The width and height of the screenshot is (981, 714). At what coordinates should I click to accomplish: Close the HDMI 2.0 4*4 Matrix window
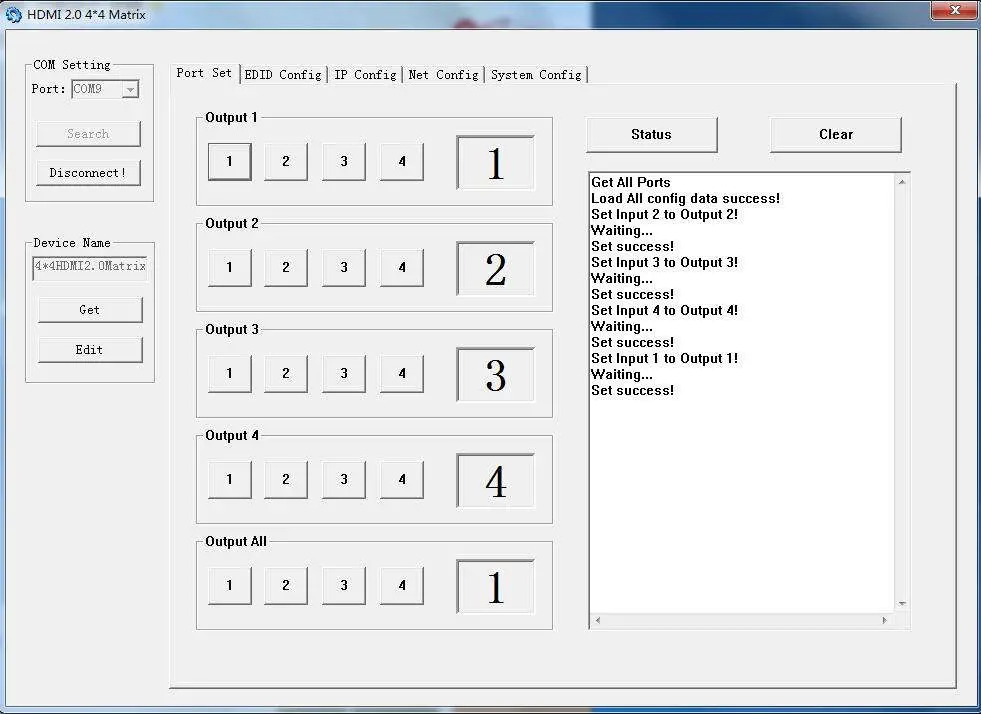(x=954, y=11)
